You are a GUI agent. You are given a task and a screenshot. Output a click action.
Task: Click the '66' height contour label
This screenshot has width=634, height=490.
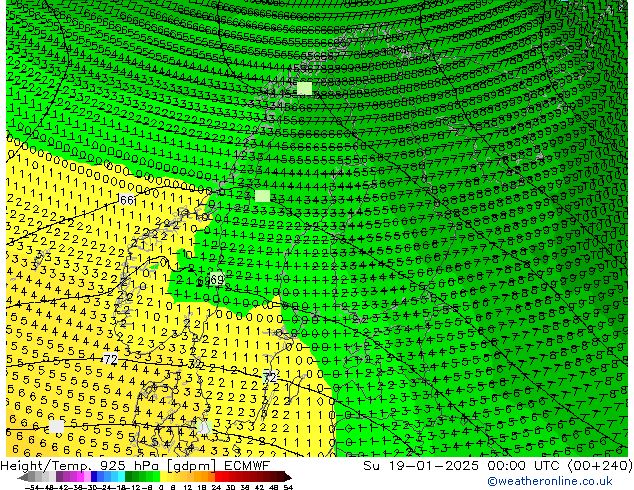coord(127,200)
